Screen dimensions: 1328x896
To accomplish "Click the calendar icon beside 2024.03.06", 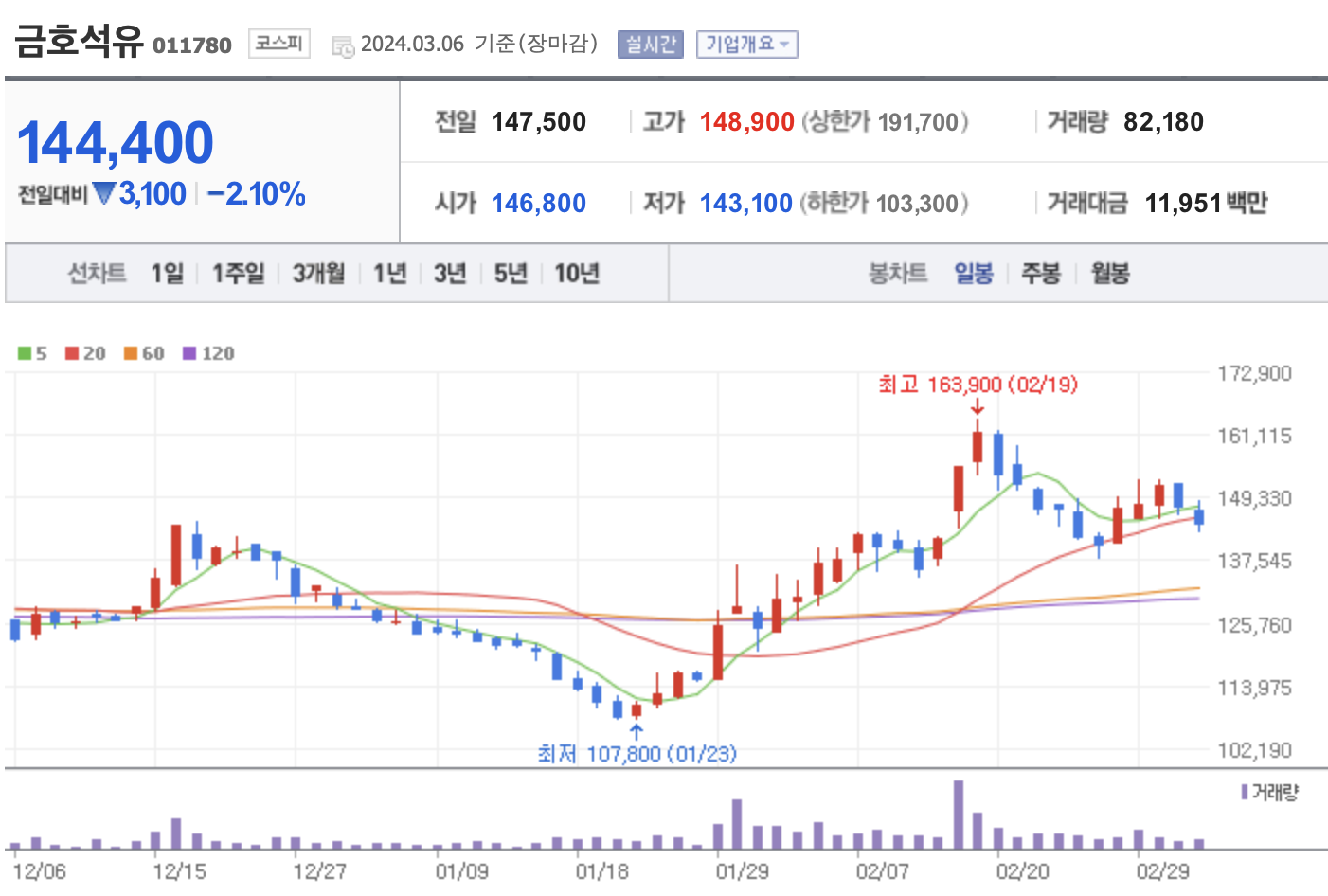I will coord(343,45).
